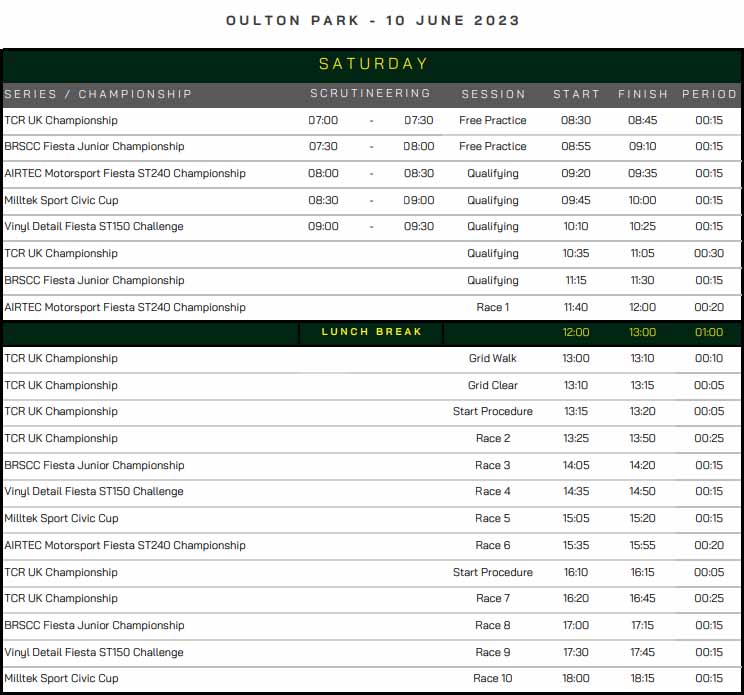
Task: Click the Scrutineering column header
Action: pos(370,93)
